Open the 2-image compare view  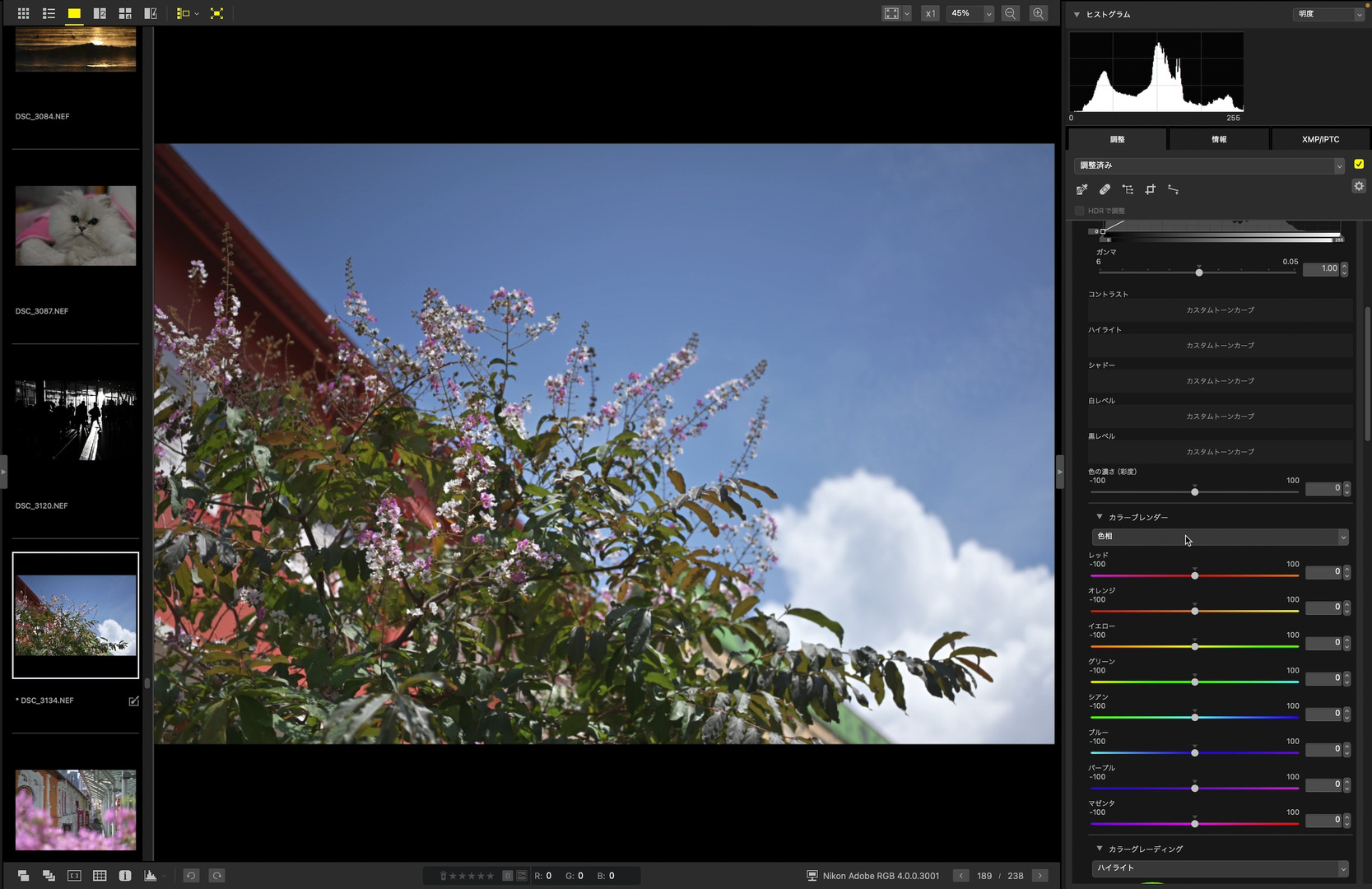click(100, 13)
